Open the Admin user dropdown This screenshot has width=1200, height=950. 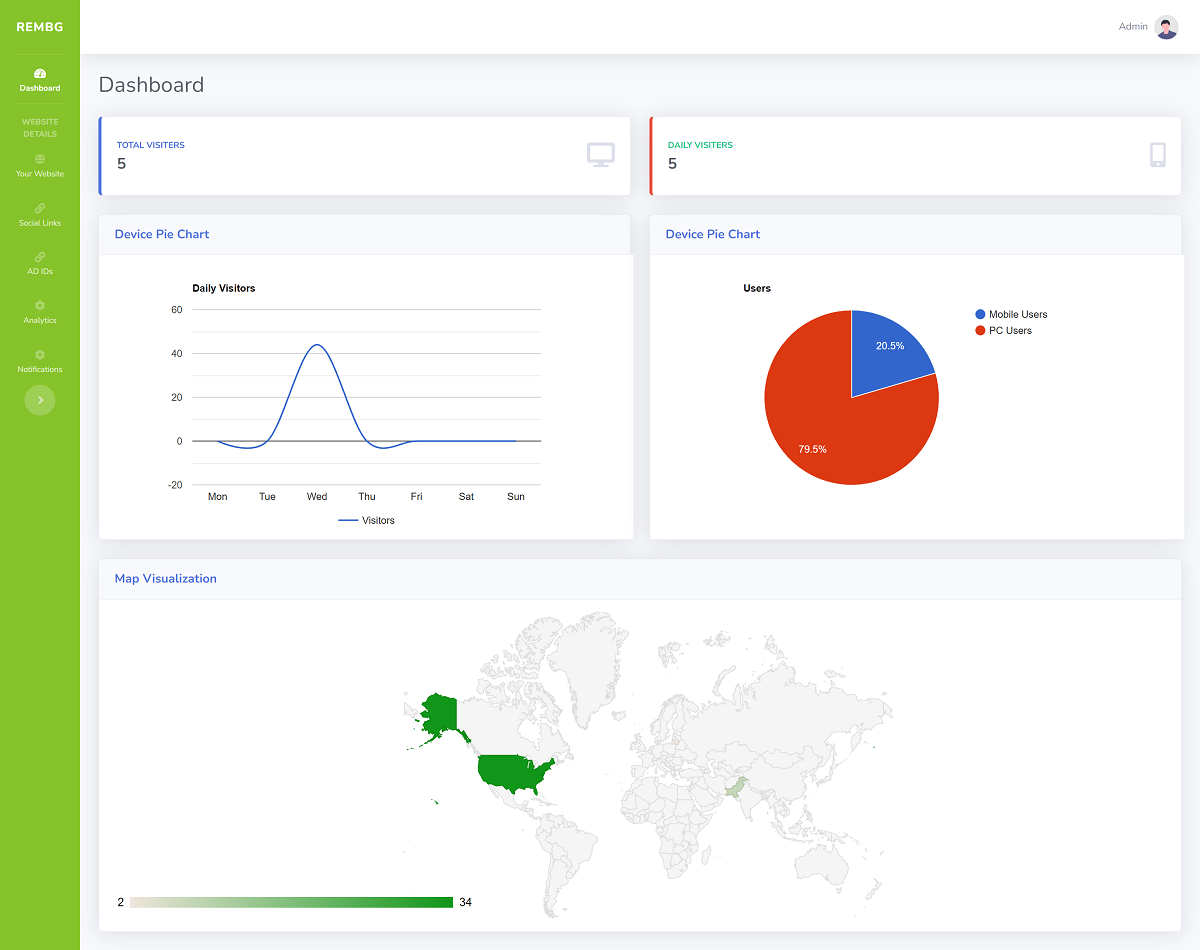point(1148,27)
